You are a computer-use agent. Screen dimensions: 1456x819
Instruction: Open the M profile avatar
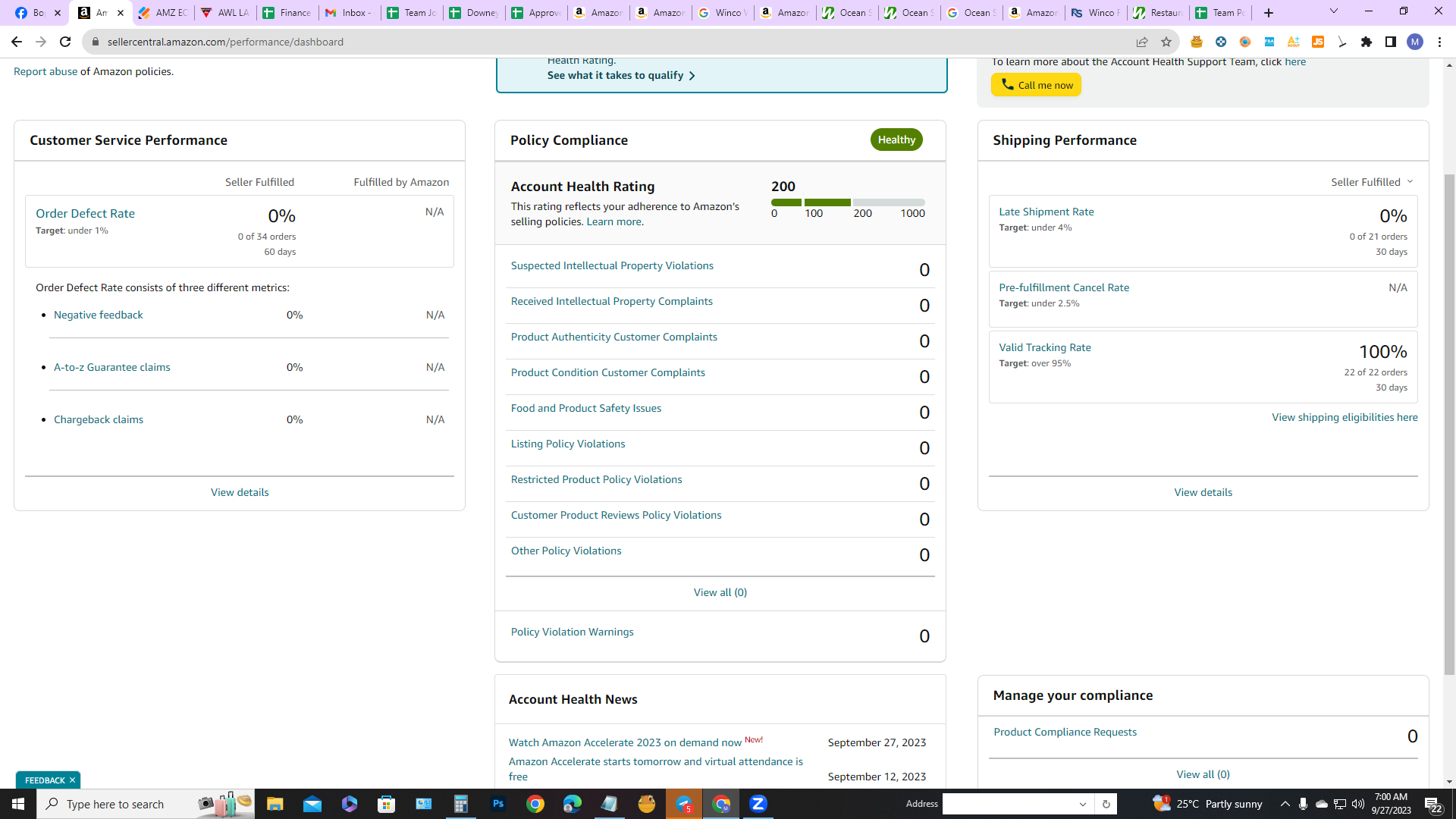click(1415, 42)
